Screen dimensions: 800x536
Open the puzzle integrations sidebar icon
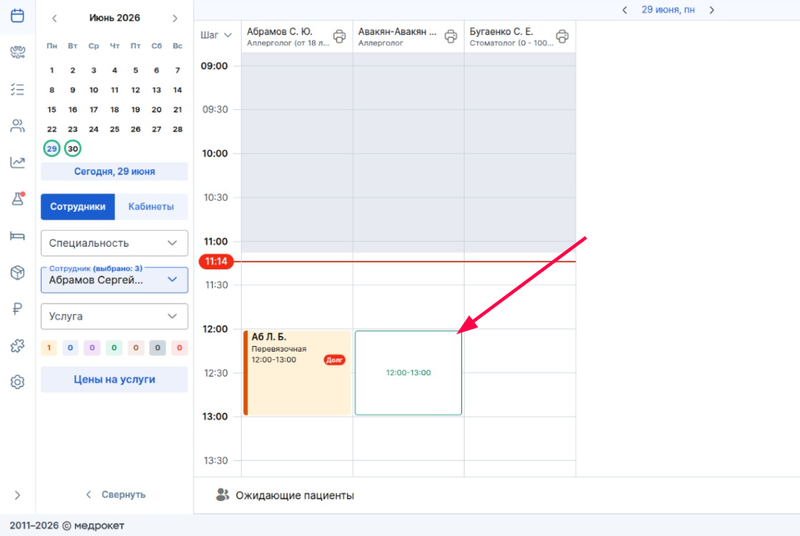point(17,345)
